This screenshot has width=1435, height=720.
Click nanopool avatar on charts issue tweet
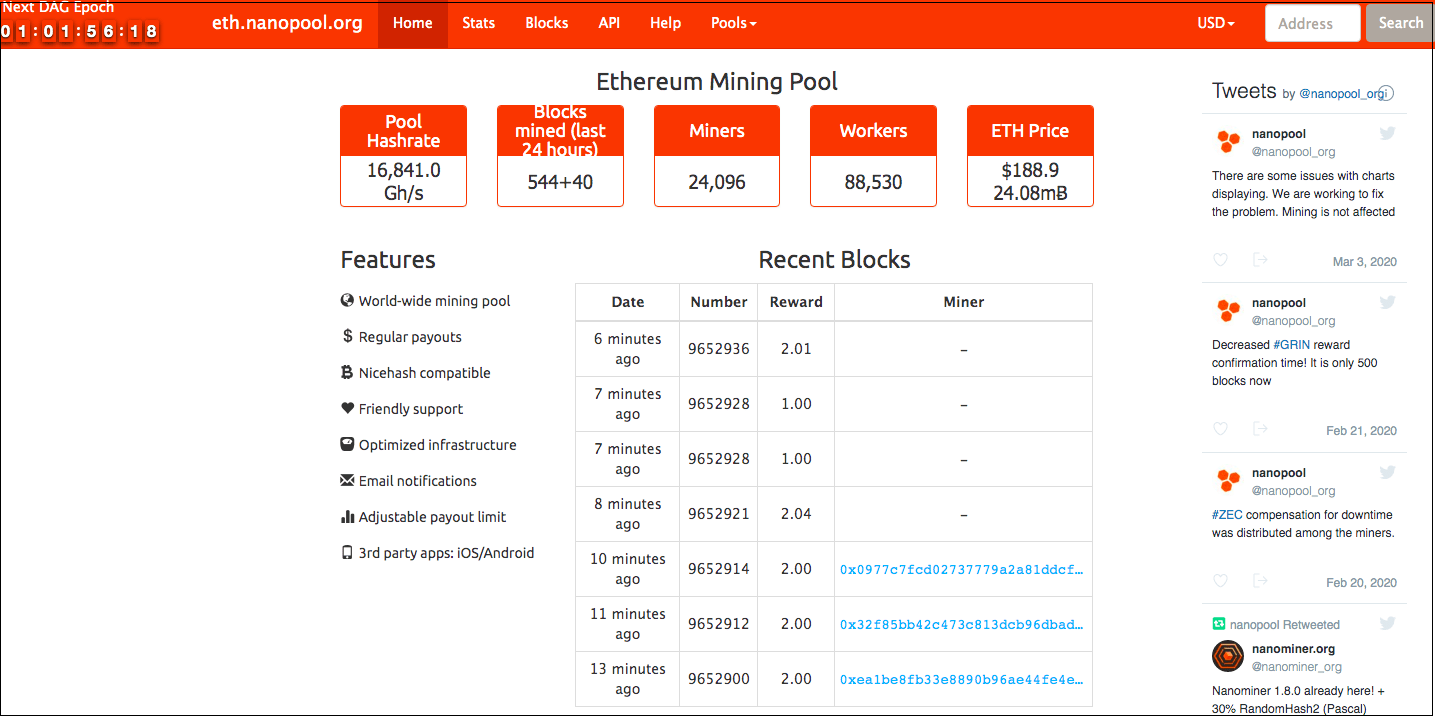(x=1228, y=141)
